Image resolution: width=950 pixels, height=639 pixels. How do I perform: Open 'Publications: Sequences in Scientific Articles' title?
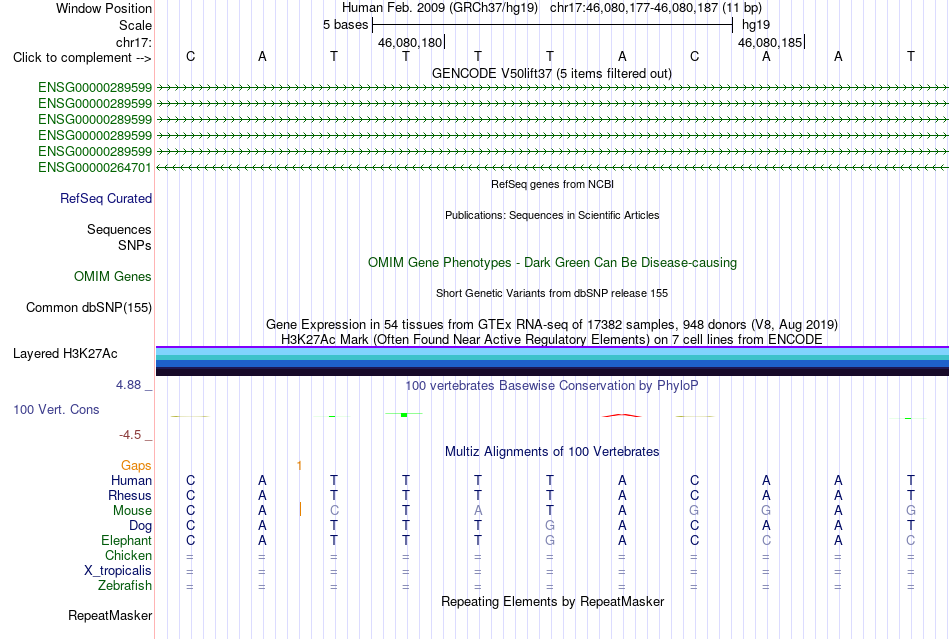click(552, 215)
